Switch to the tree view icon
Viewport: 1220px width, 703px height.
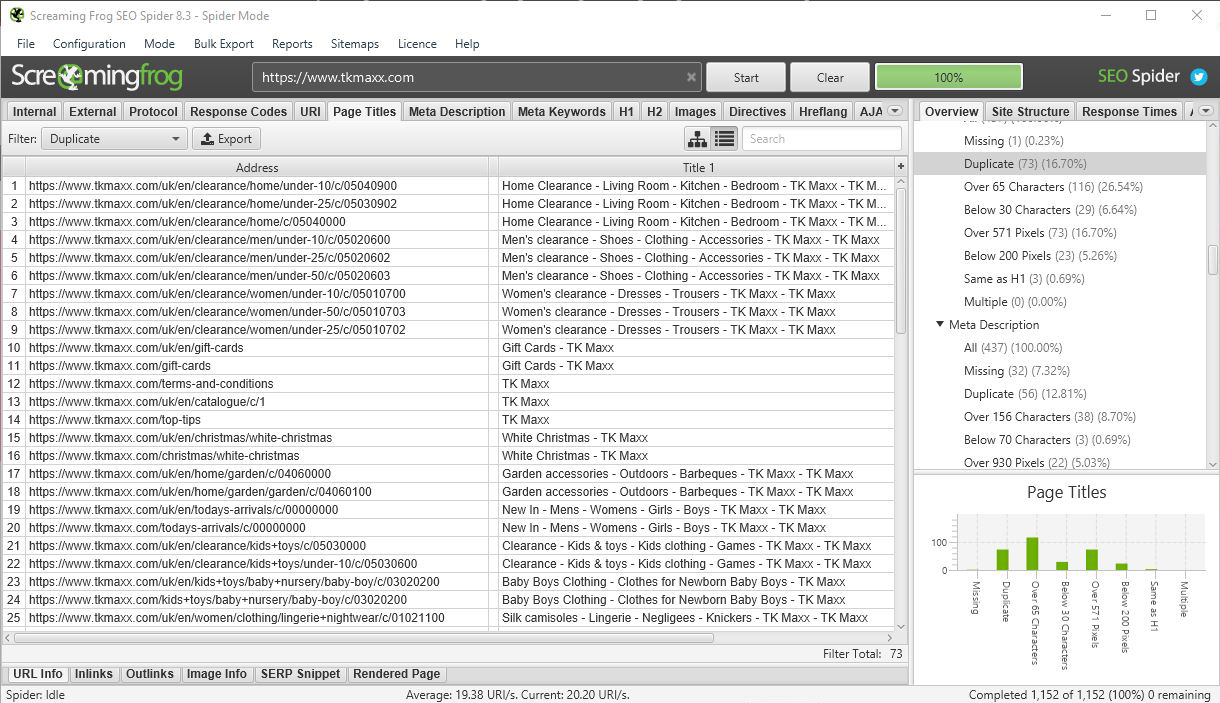697,139
